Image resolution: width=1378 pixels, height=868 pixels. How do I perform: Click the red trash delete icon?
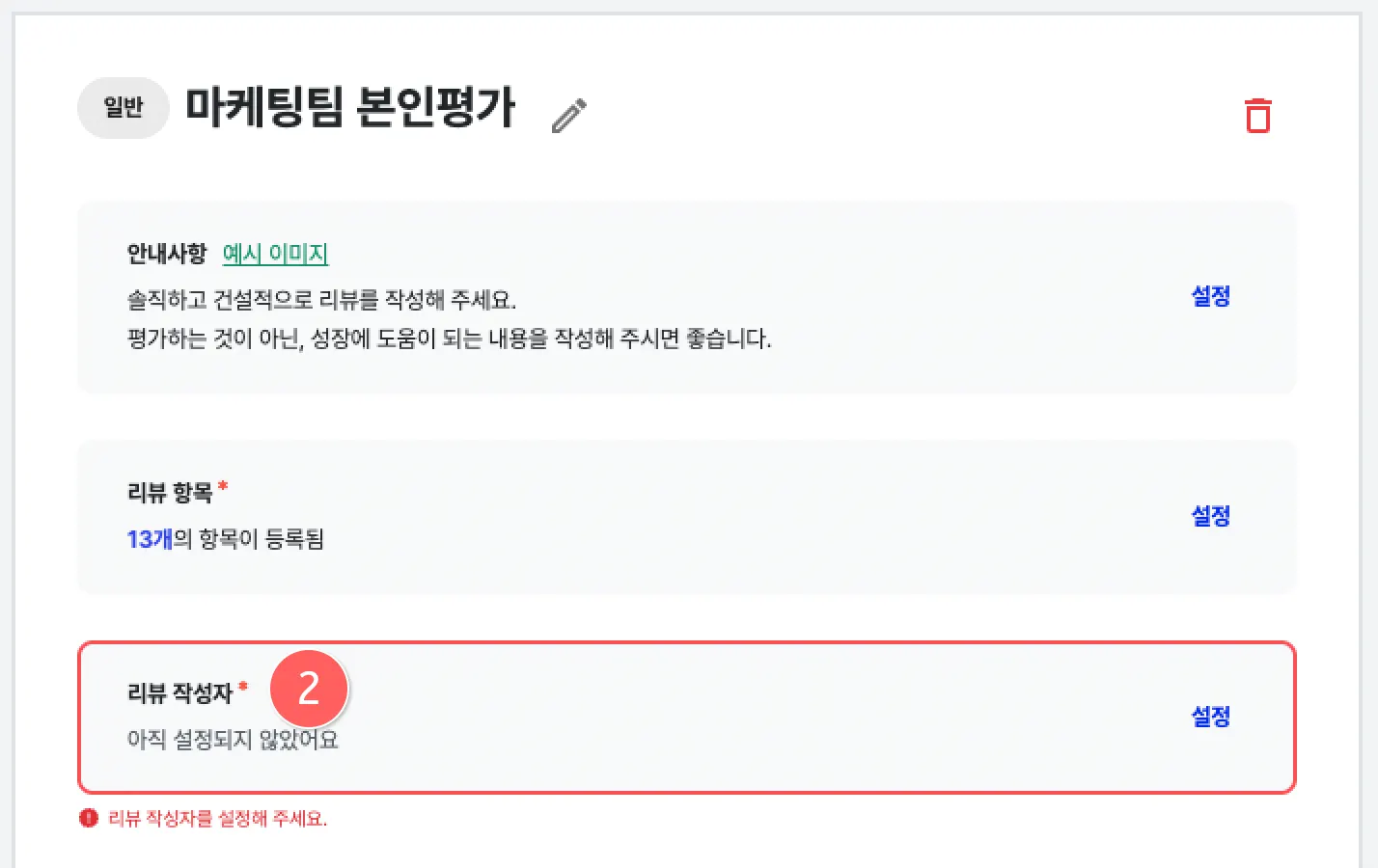point(1257,115)
